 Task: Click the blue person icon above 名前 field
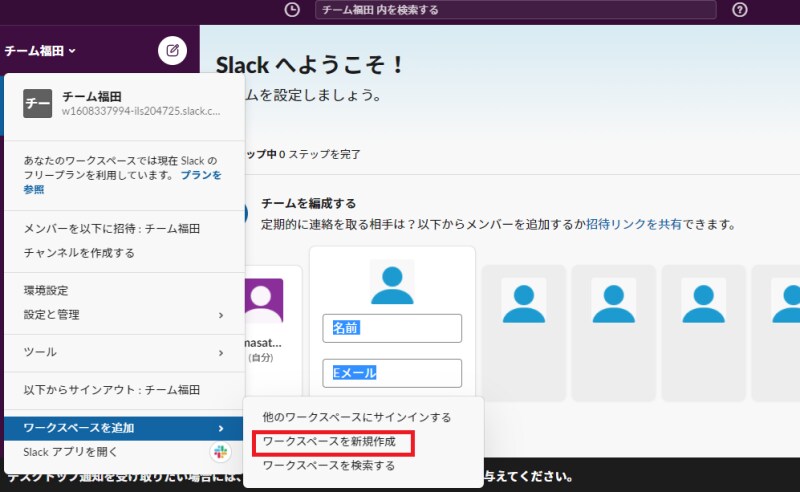391,282
